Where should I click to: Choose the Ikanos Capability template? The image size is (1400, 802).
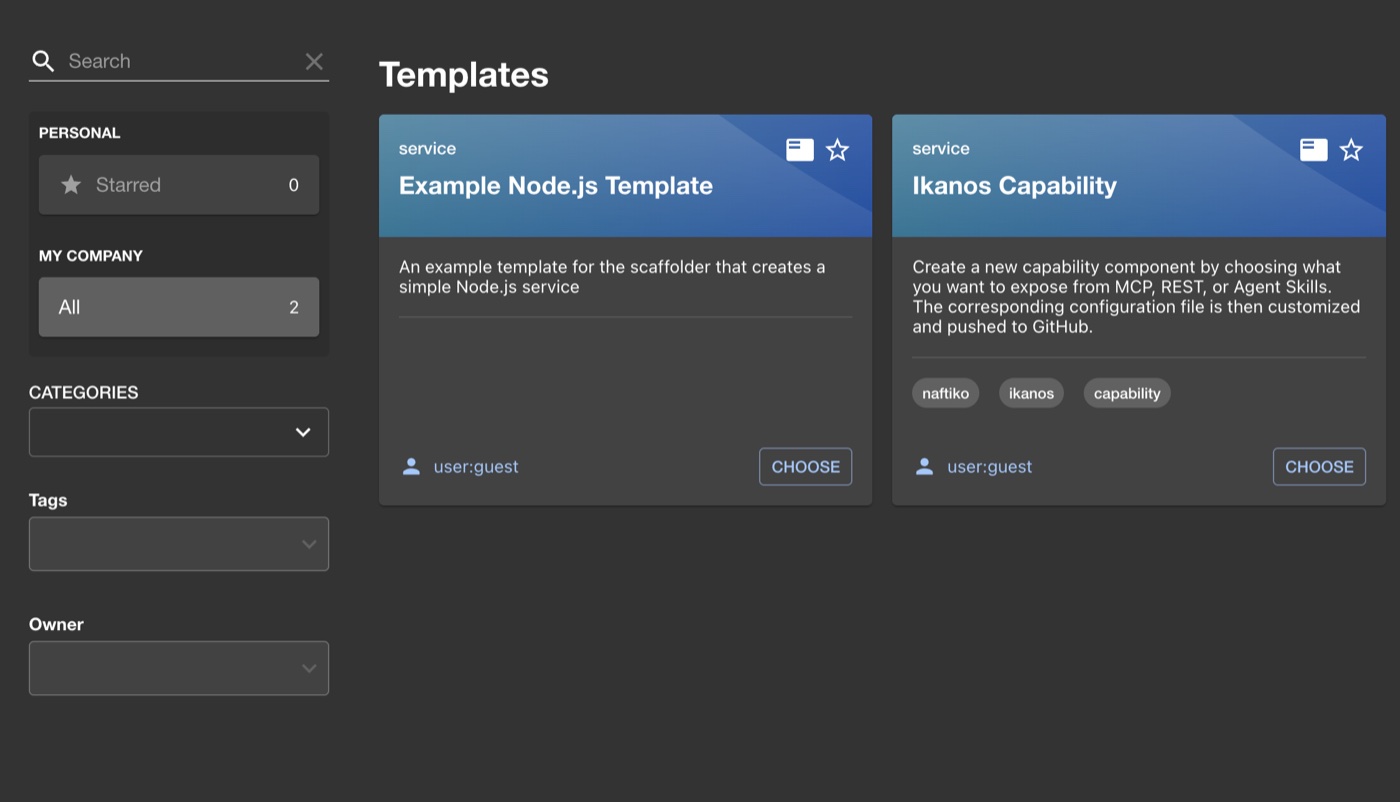[x=1319, y=467]
